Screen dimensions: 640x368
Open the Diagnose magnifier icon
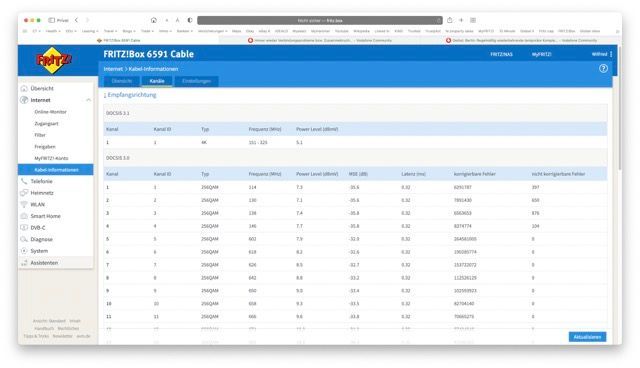point(24,239)
